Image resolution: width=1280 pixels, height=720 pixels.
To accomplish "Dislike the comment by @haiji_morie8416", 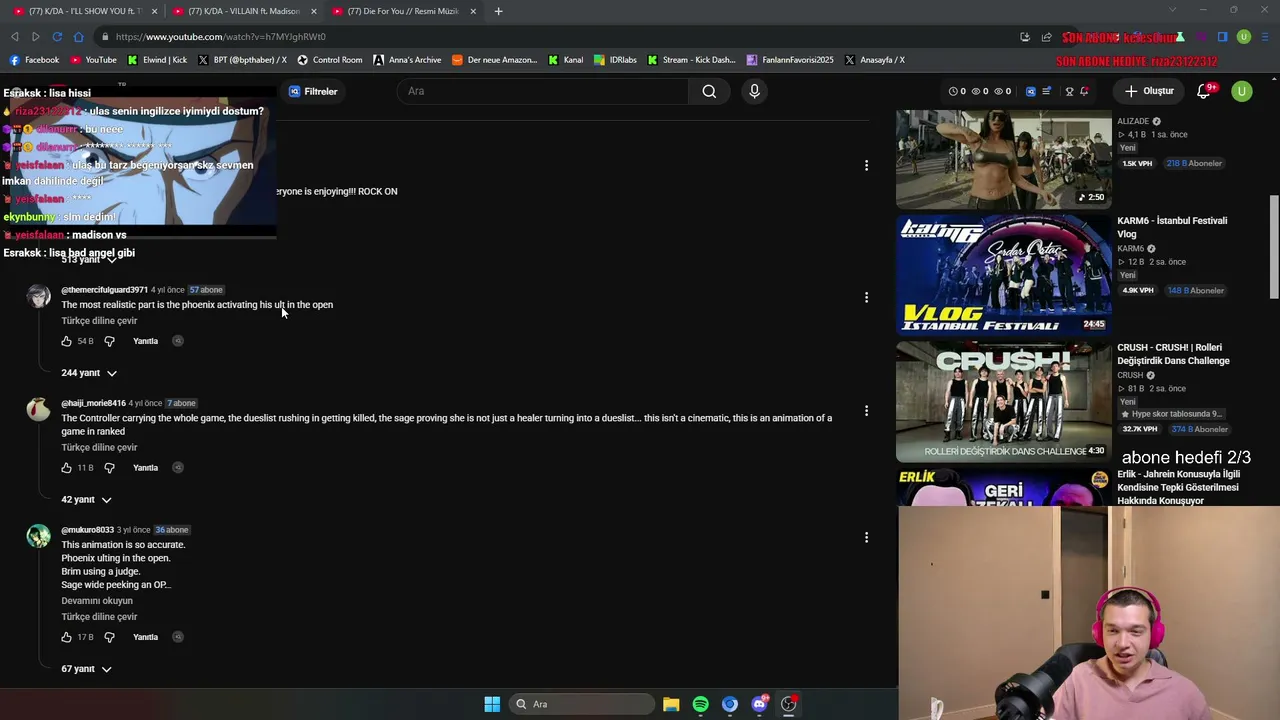I will pos(109,468).
